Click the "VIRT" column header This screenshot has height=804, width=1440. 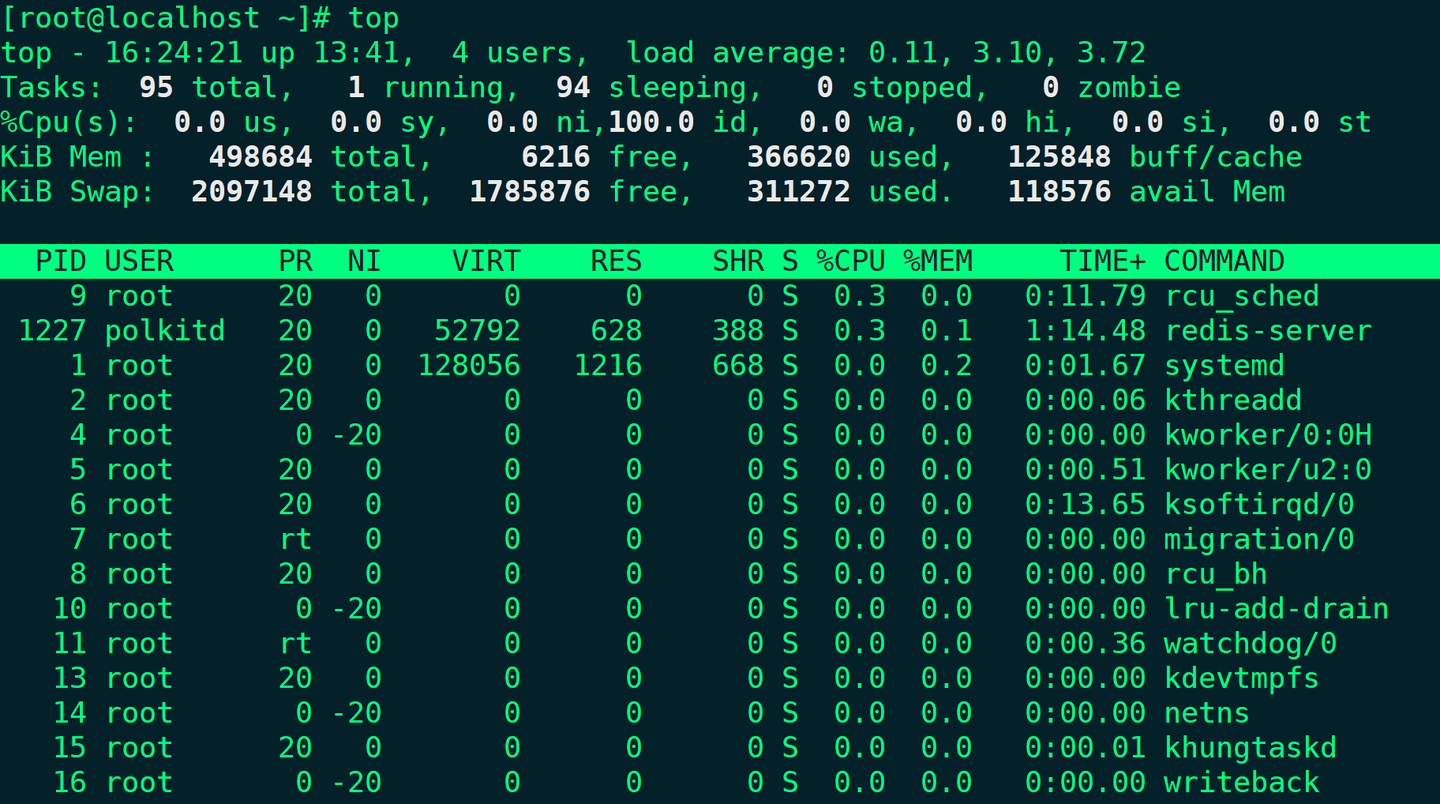click(487, 261)
